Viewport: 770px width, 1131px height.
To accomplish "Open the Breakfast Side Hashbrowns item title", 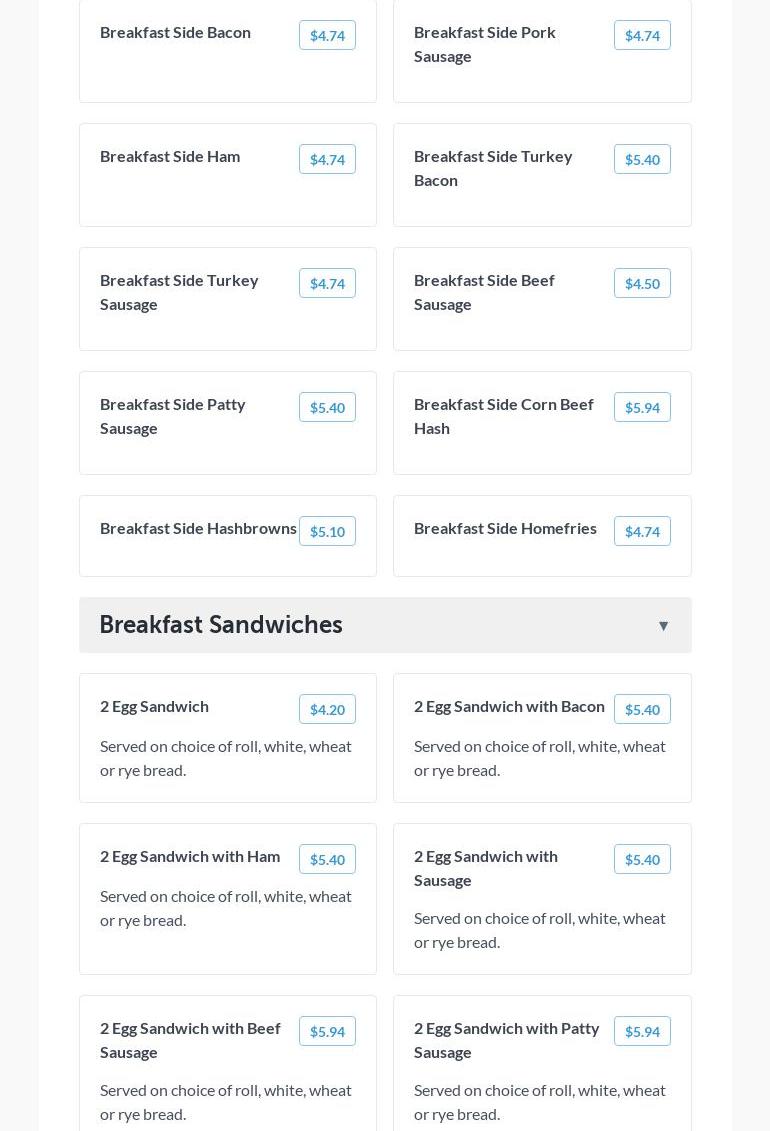I will pos(198,529).
